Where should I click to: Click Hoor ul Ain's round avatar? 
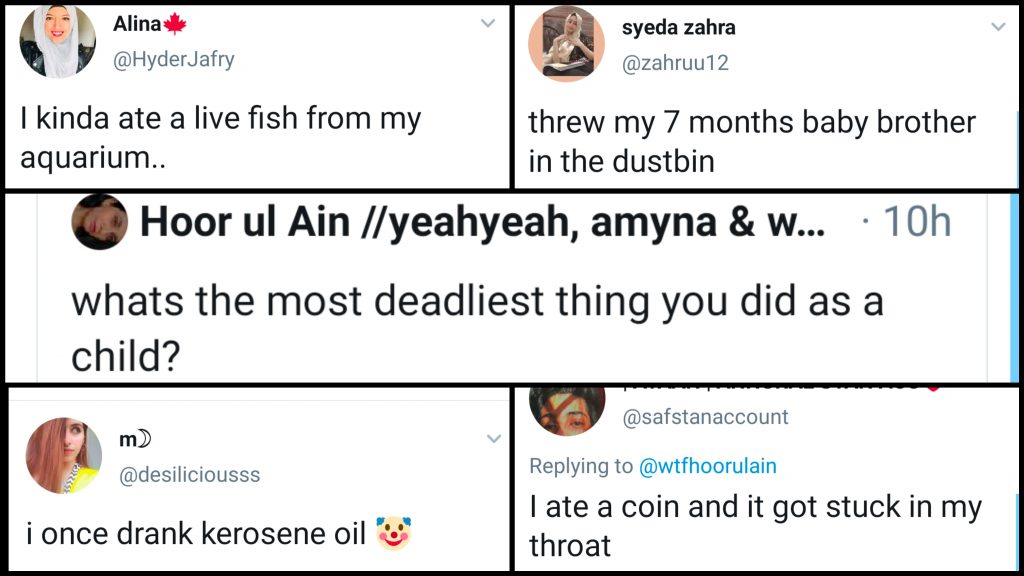click(100, 222)
